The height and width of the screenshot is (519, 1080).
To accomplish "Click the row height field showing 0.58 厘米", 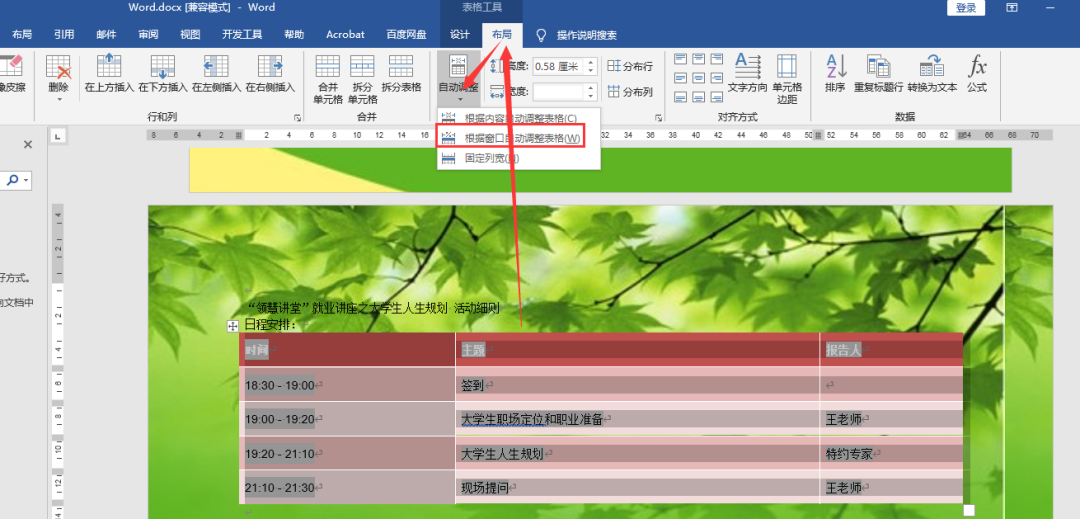I will pos(558,67).
